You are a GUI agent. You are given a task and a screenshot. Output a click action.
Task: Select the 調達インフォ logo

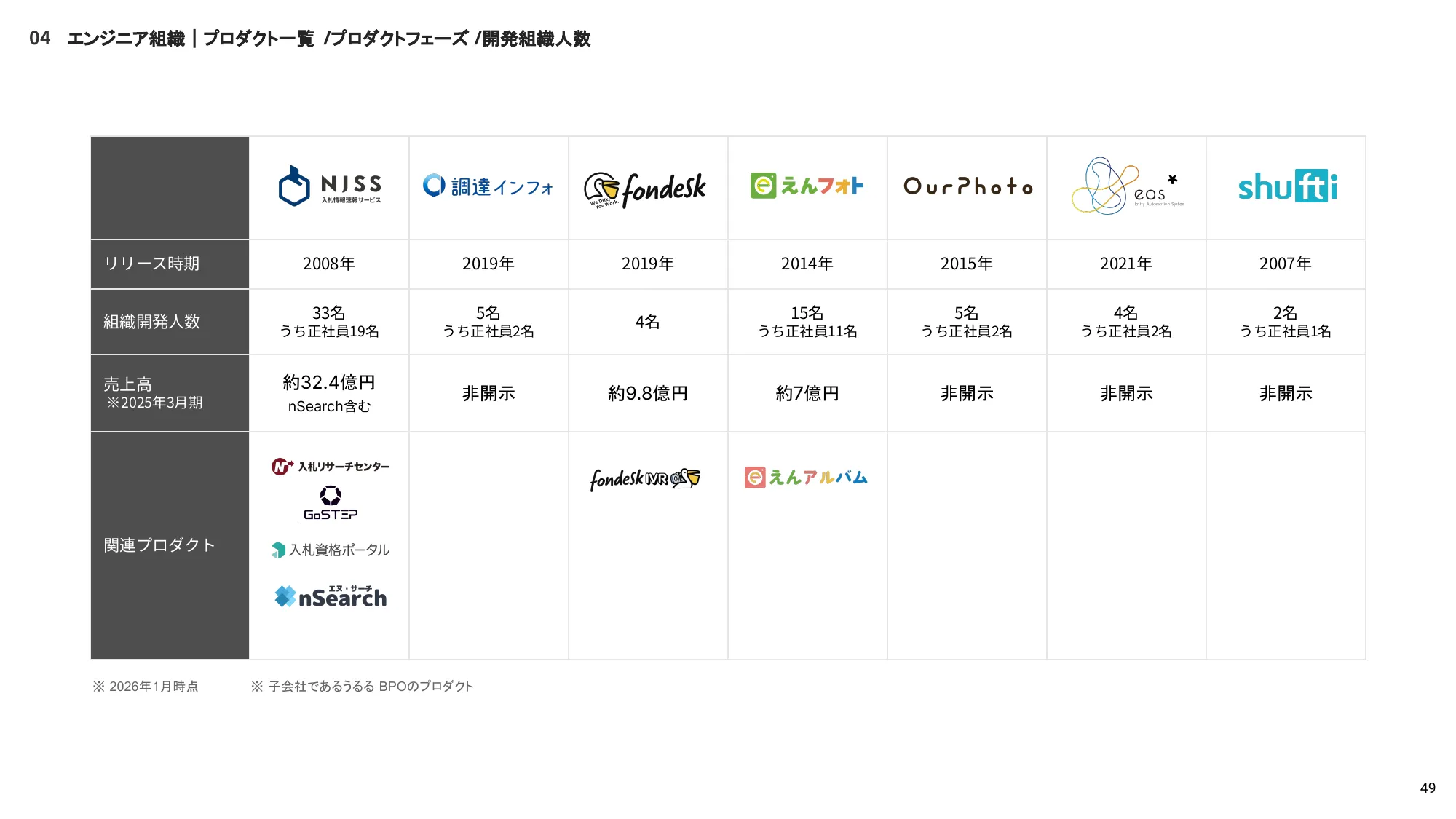coord(488,186)
